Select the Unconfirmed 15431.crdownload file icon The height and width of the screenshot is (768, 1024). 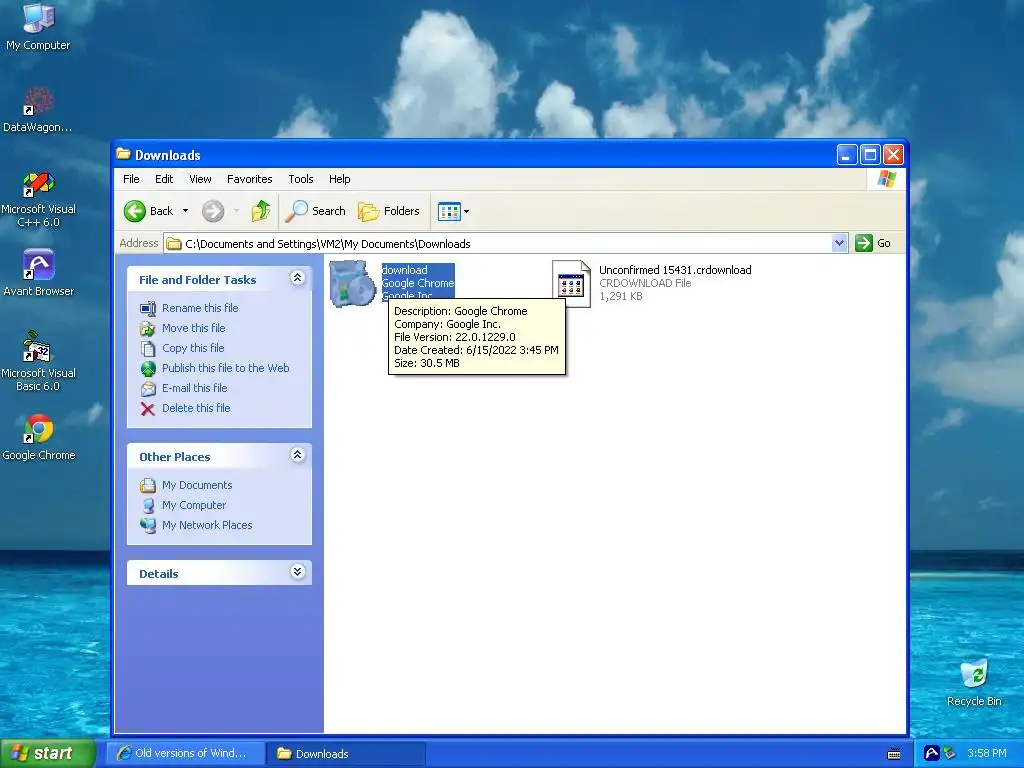[571, 283]
